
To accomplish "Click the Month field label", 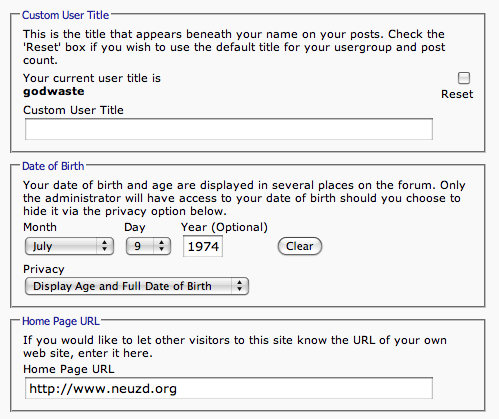I will (x=40, y=227).
